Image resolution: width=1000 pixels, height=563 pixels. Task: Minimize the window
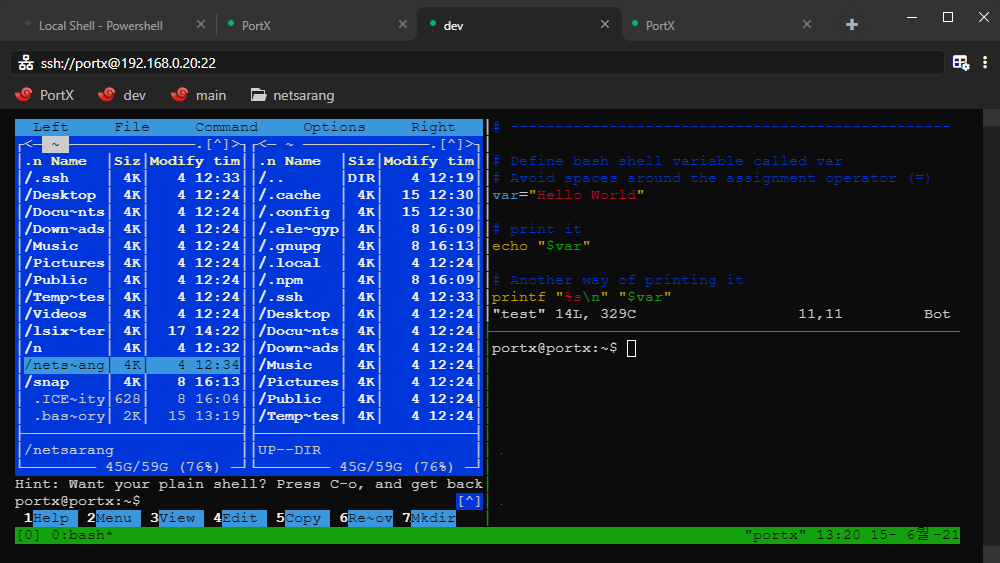click(x=912, y=17)
